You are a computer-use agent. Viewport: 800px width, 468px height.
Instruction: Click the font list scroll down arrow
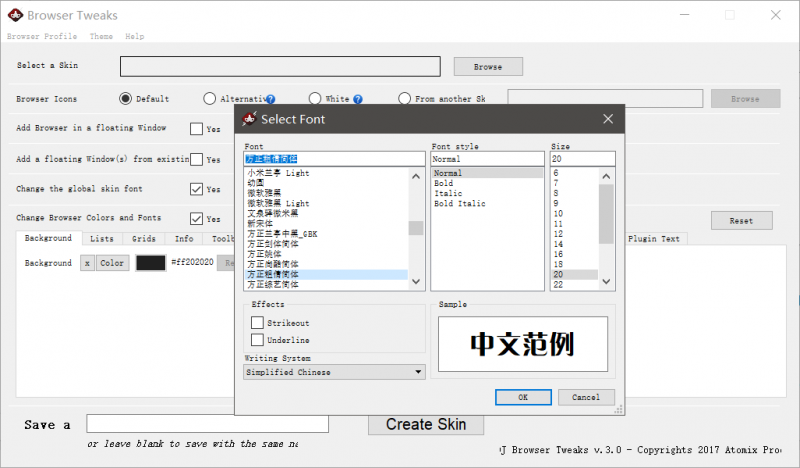pos(416,281)
